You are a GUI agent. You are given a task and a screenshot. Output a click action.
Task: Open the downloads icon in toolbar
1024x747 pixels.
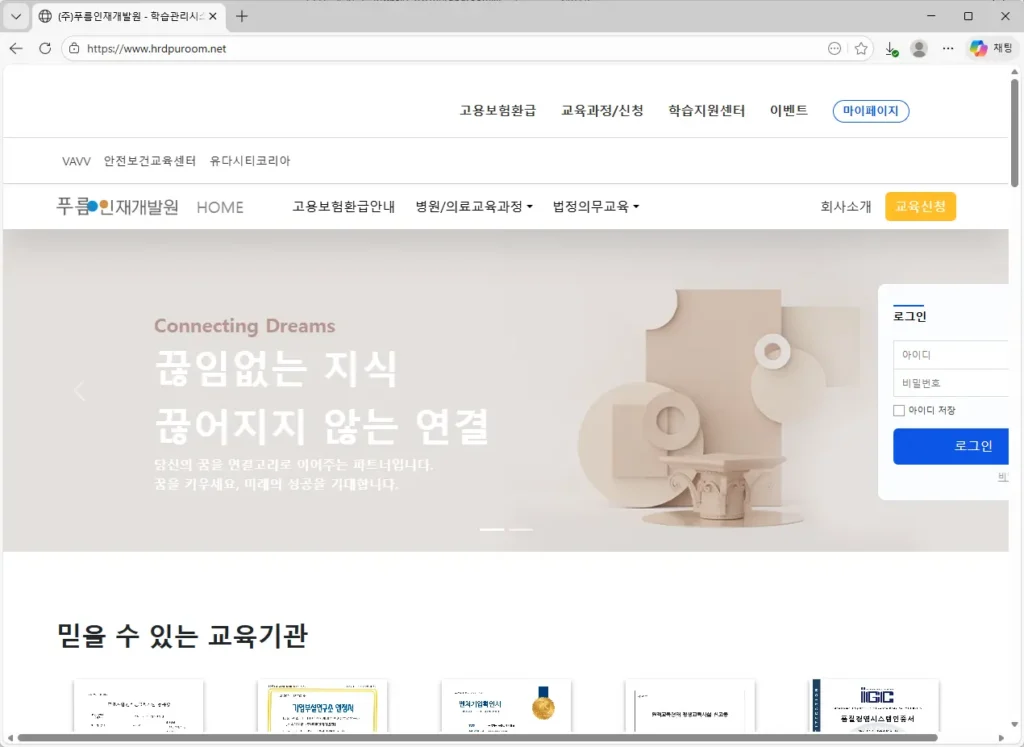(x=891, y=48)
